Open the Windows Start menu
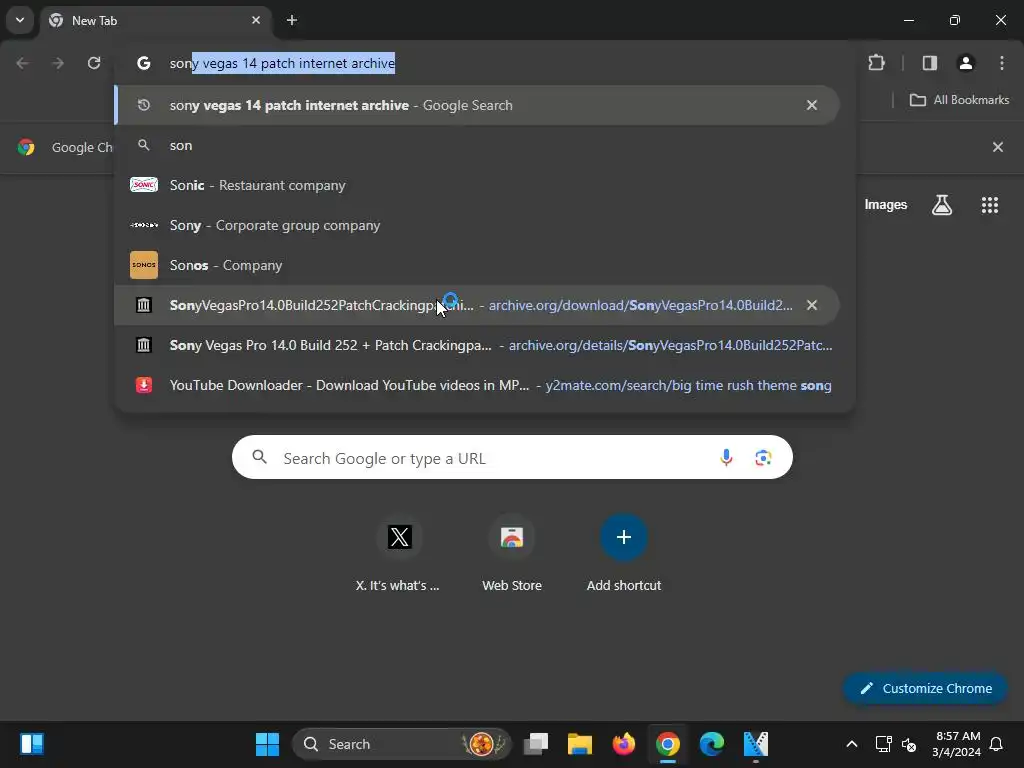This screenshot has width=1024, height=768. point(267,744)
